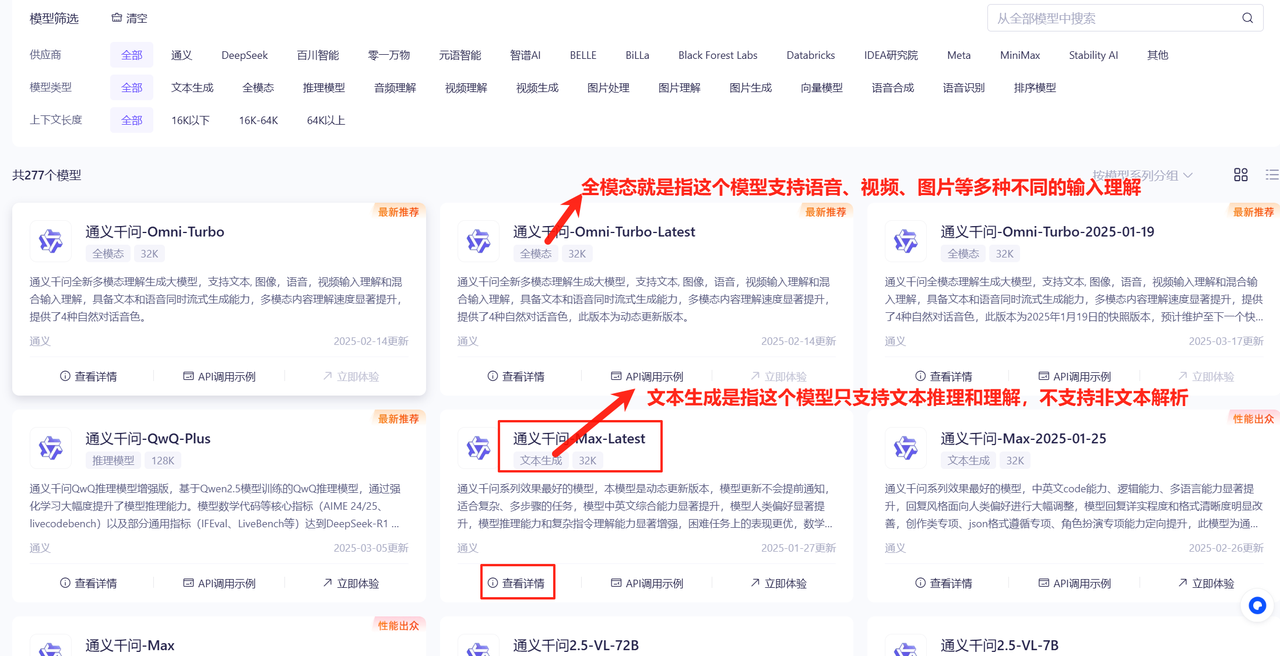Screen dimensions: 1280x656
Task: Expand the 按模型系列分组 dropdown
Action: coord(1143,175)
